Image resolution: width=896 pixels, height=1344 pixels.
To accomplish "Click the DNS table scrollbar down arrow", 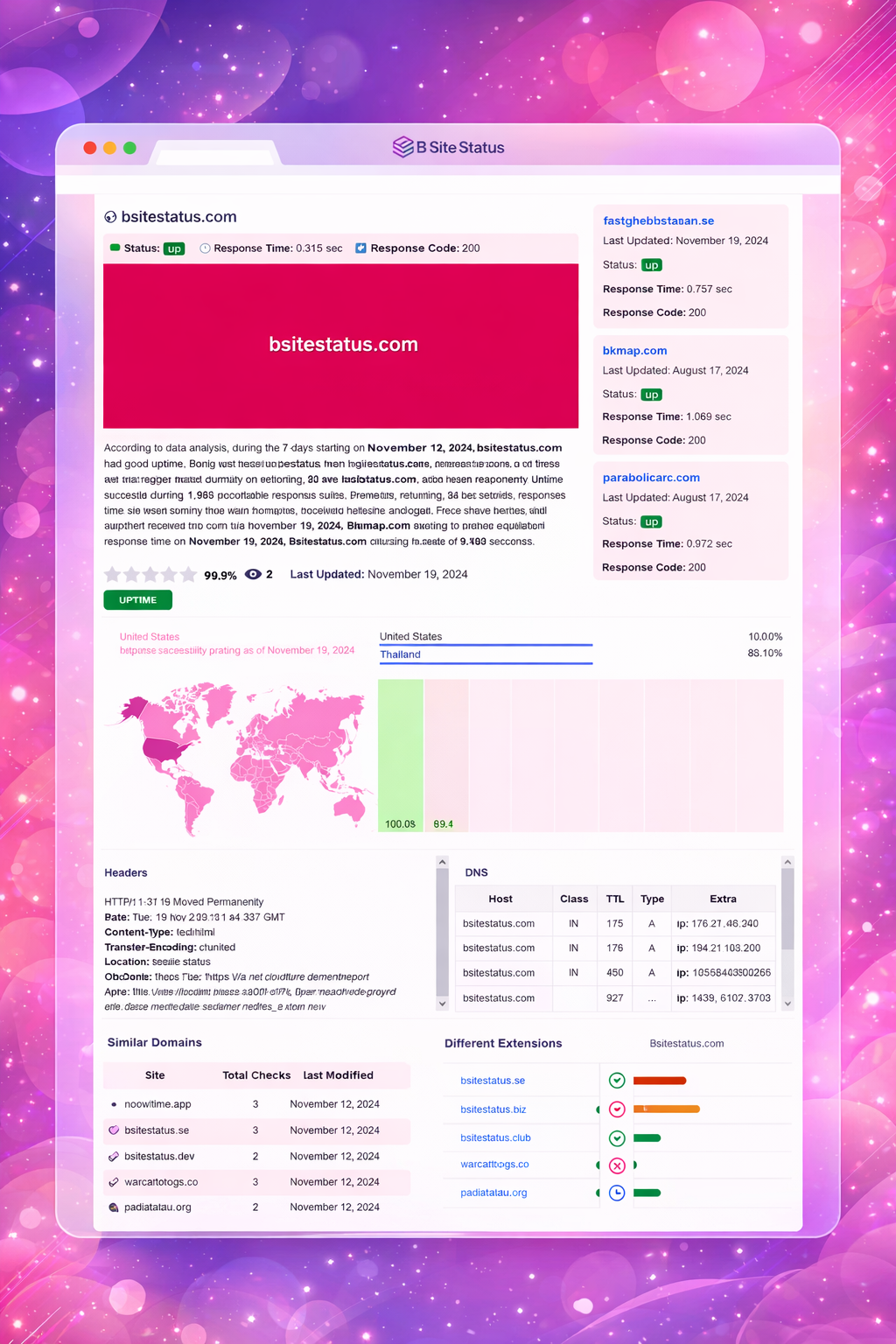I will (787, 1004).
